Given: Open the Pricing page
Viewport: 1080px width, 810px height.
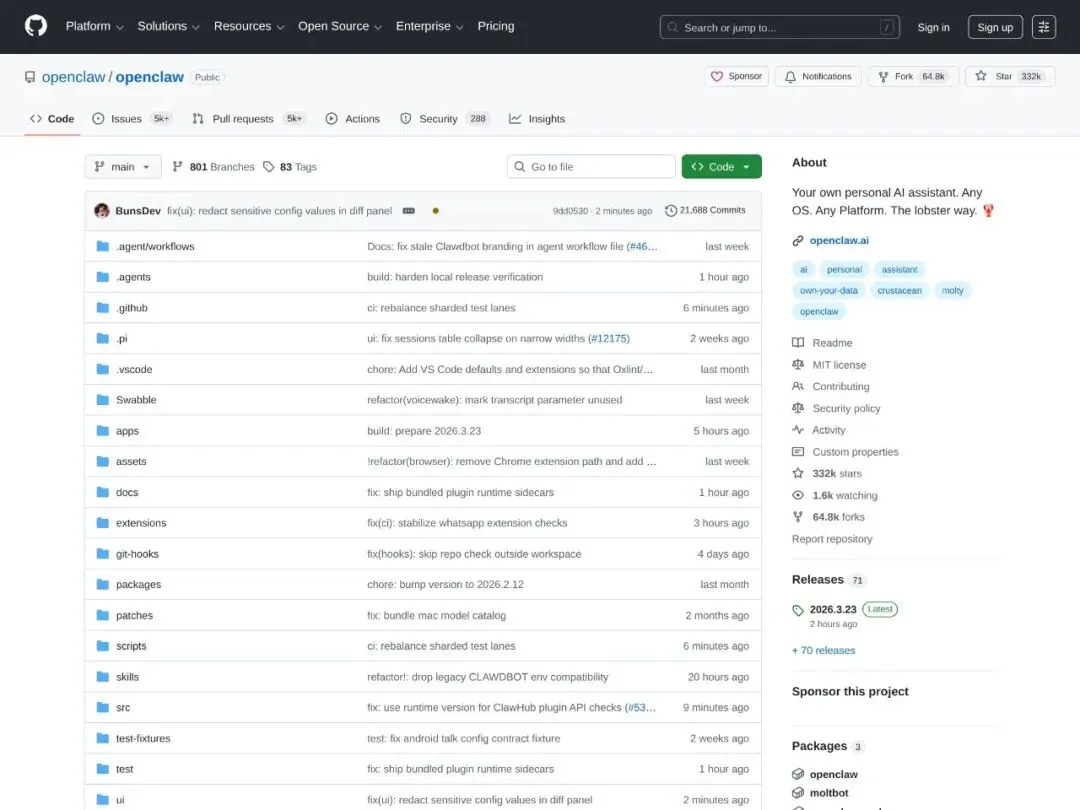Looking at the screenshot, I should 496,26.
